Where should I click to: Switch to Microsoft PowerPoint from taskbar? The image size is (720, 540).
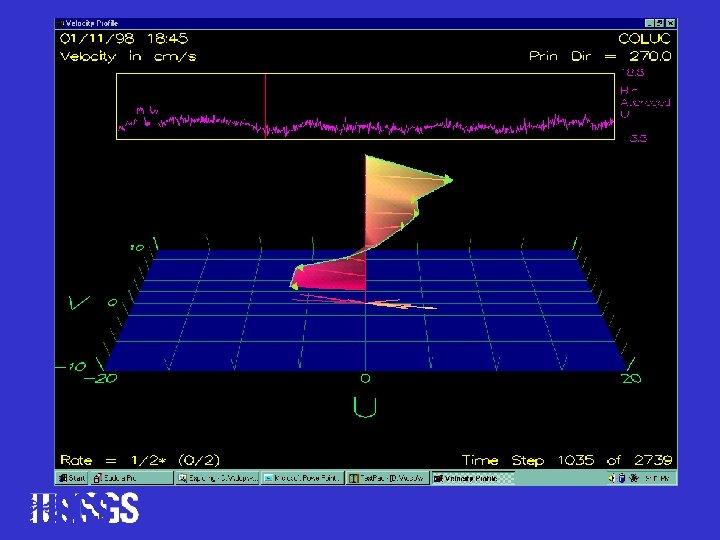(x=303, y=478)
